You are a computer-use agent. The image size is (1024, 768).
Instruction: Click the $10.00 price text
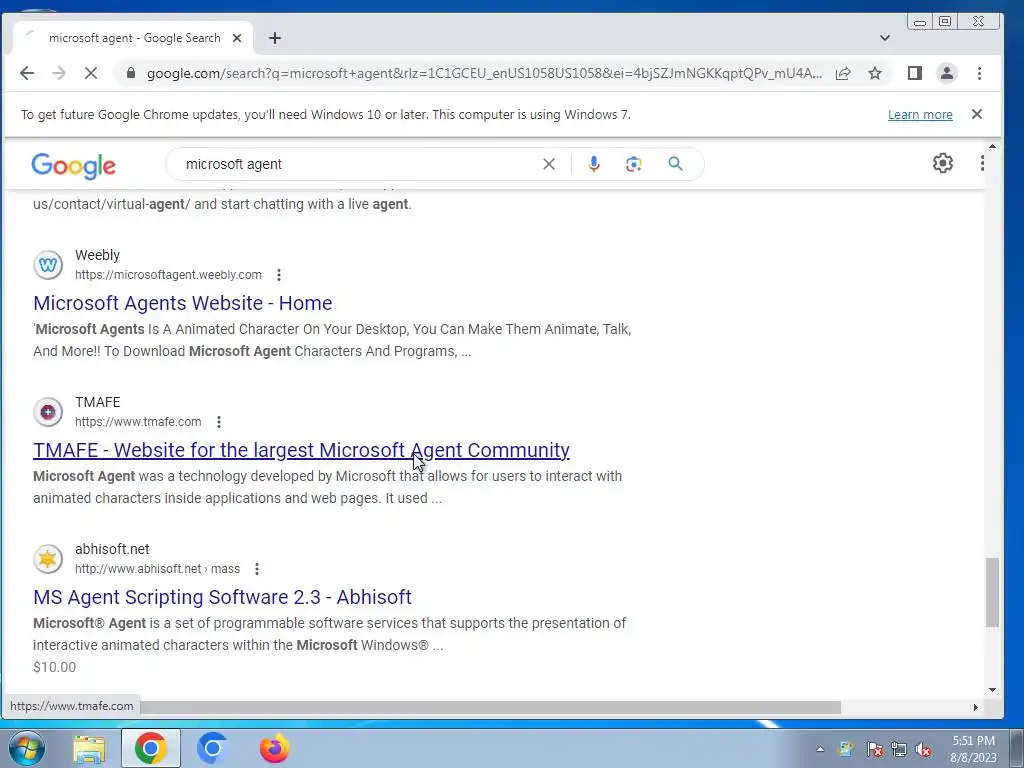pyautogui.click(x=55, y=667)
